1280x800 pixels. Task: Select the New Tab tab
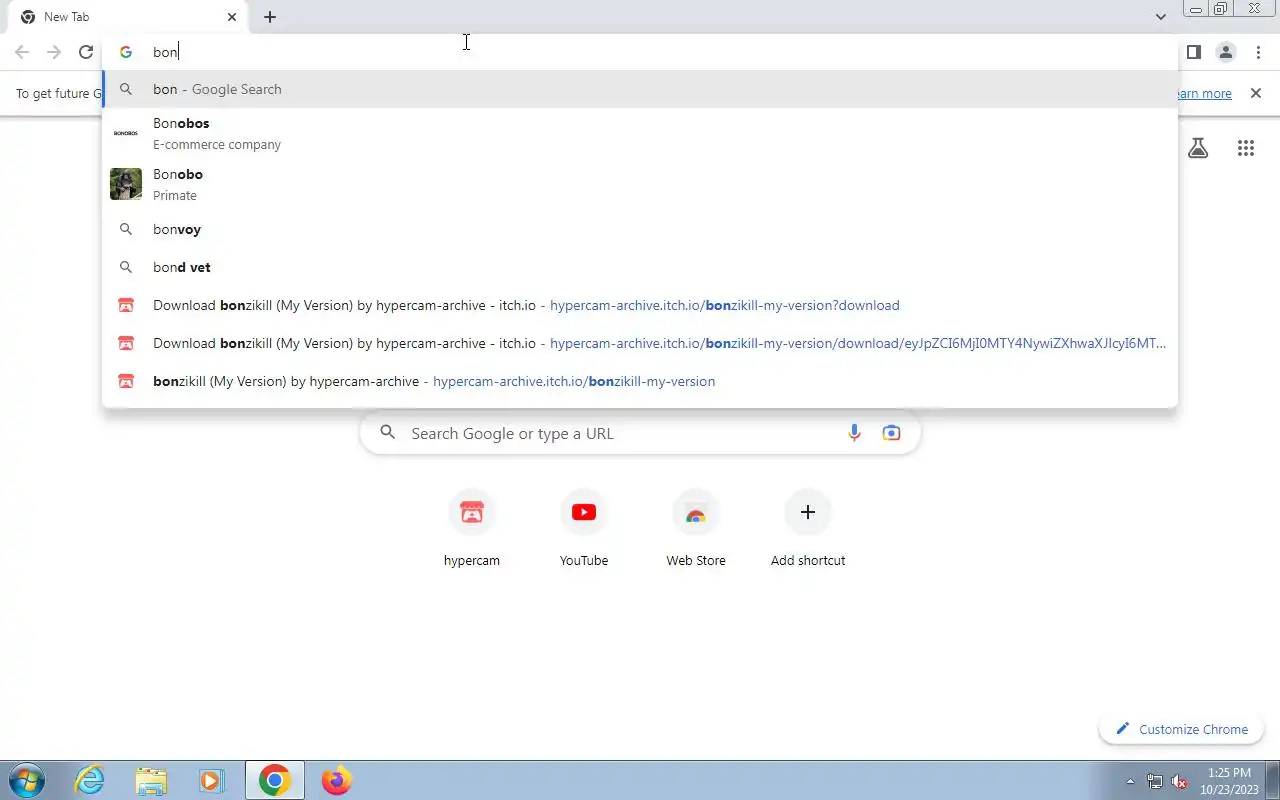tap(128, 17)
